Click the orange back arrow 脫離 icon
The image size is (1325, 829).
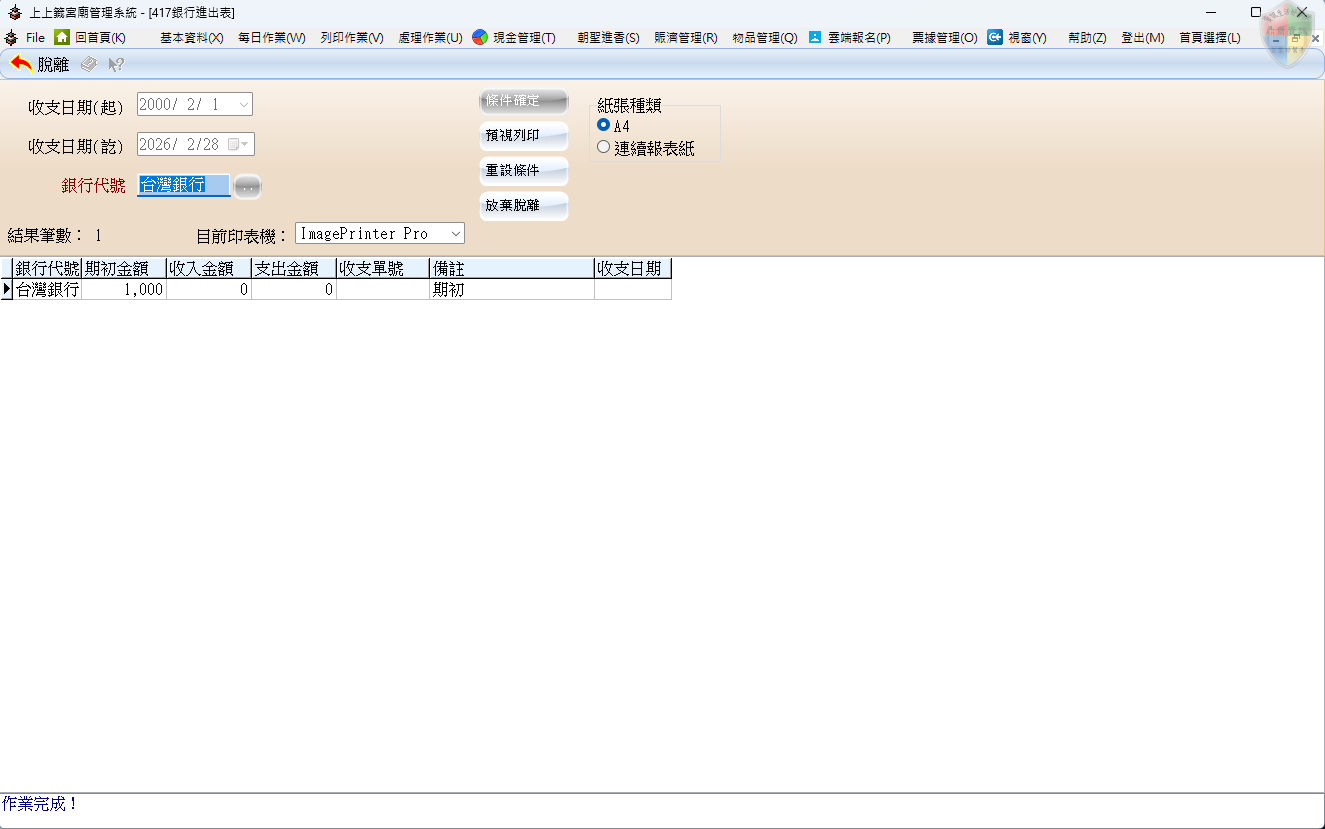click(x=21, y=64)
